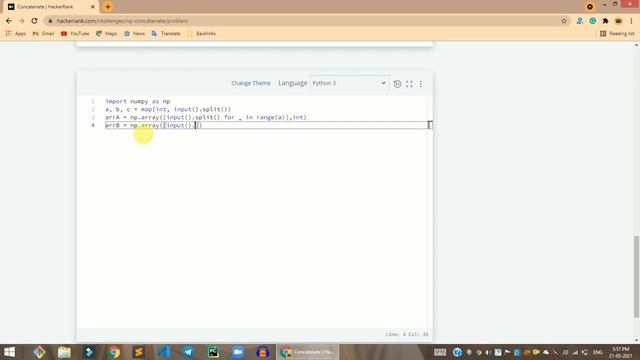Open the YouTube bookmark
Image resolution: width=640 pixels, height=360 pixels.
click(75, 33)
